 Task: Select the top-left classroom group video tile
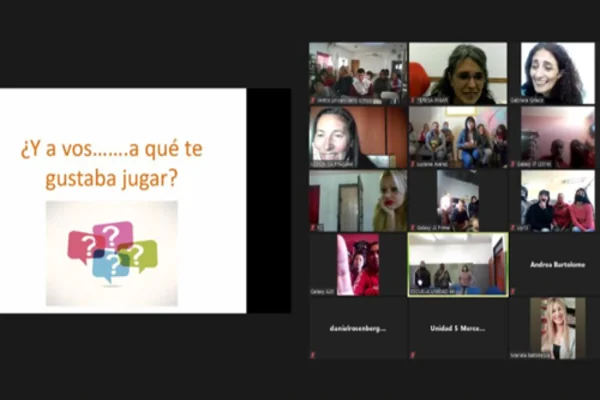click(358, 73)
